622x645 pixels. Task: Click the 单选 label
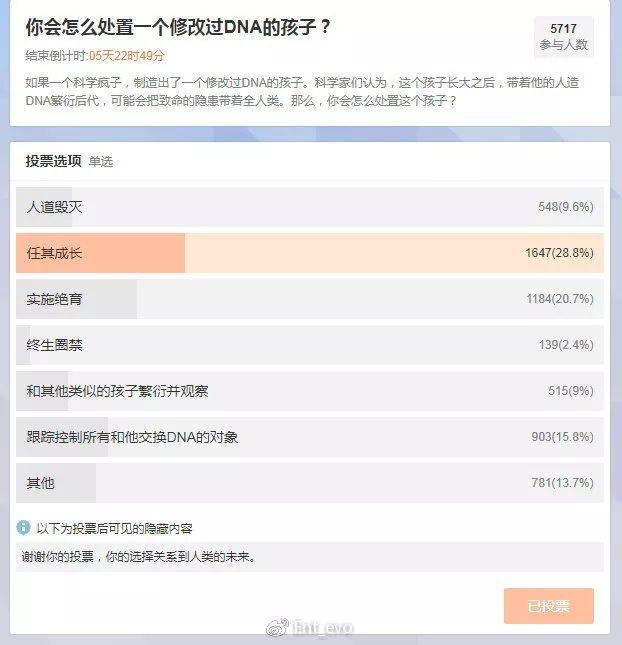click(101, 162)
